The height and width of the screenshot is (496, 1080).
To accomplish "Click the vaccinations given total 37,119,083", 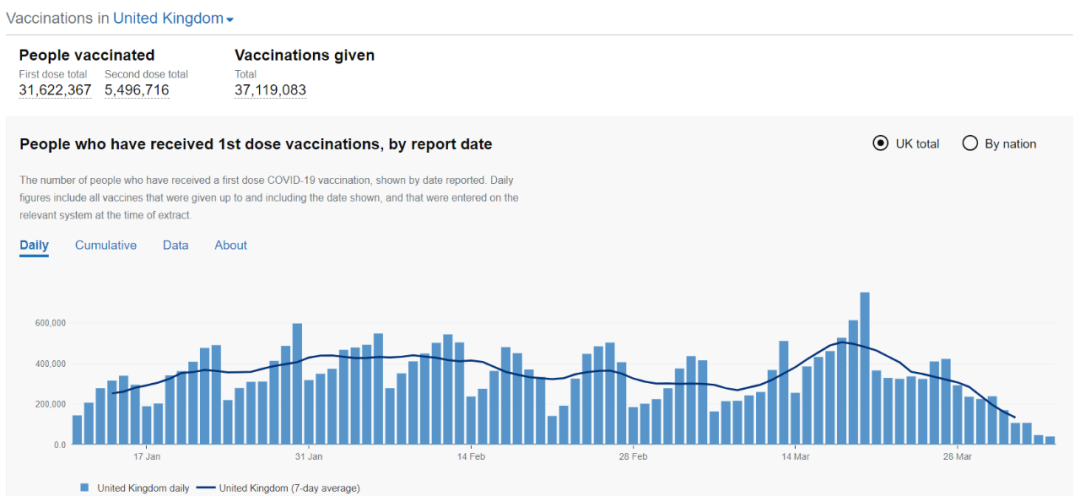I will click(270, 90).
